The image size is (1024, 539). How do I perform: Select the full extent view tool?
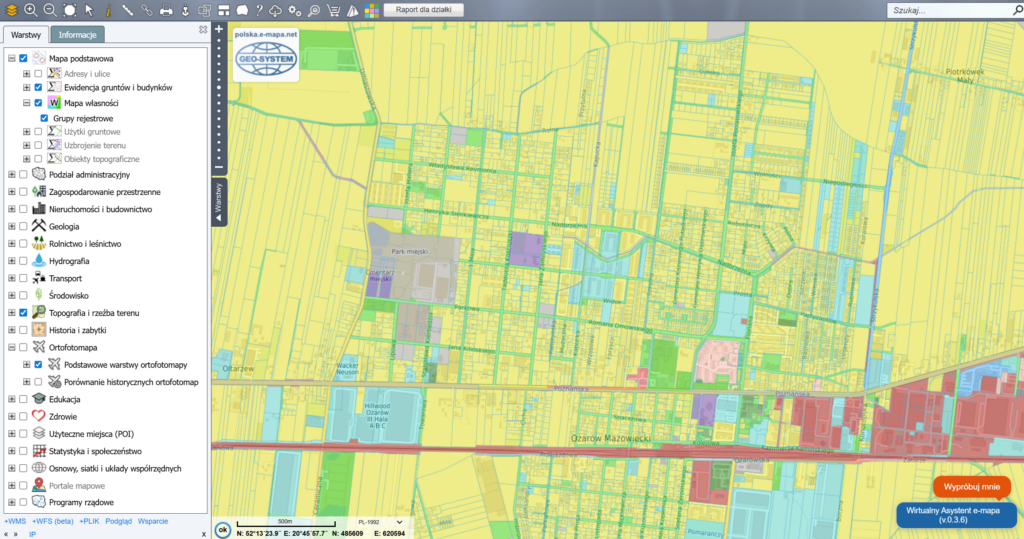click(x=69, y=10)
